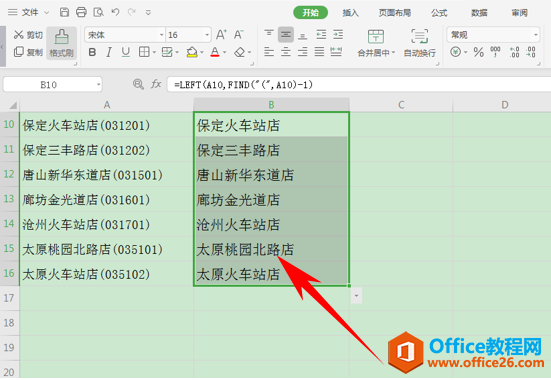
Task: Toggle italic formatting
Action: (x=109, y=52)
